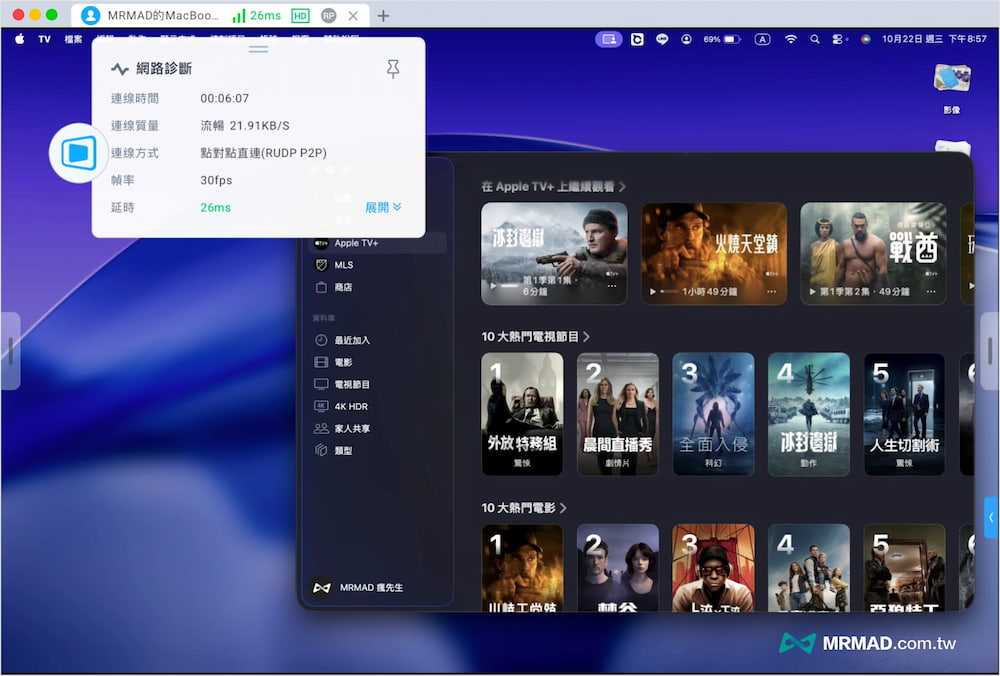The height and width of the screenshot is (676, 1000).
Task: Expand network details with 展開
Action: tap(383, 207)
